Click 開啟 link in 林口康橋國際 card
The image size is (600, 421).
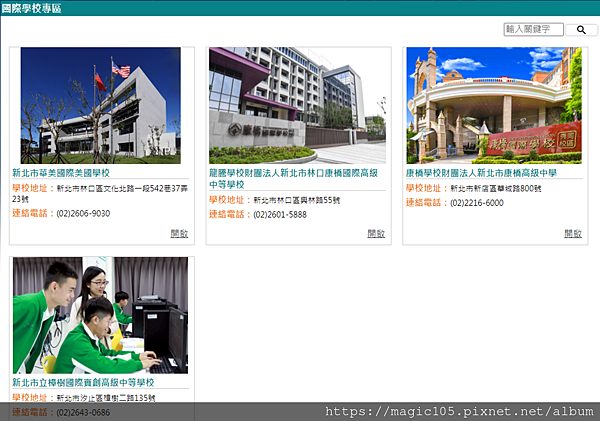coord(376,233)
